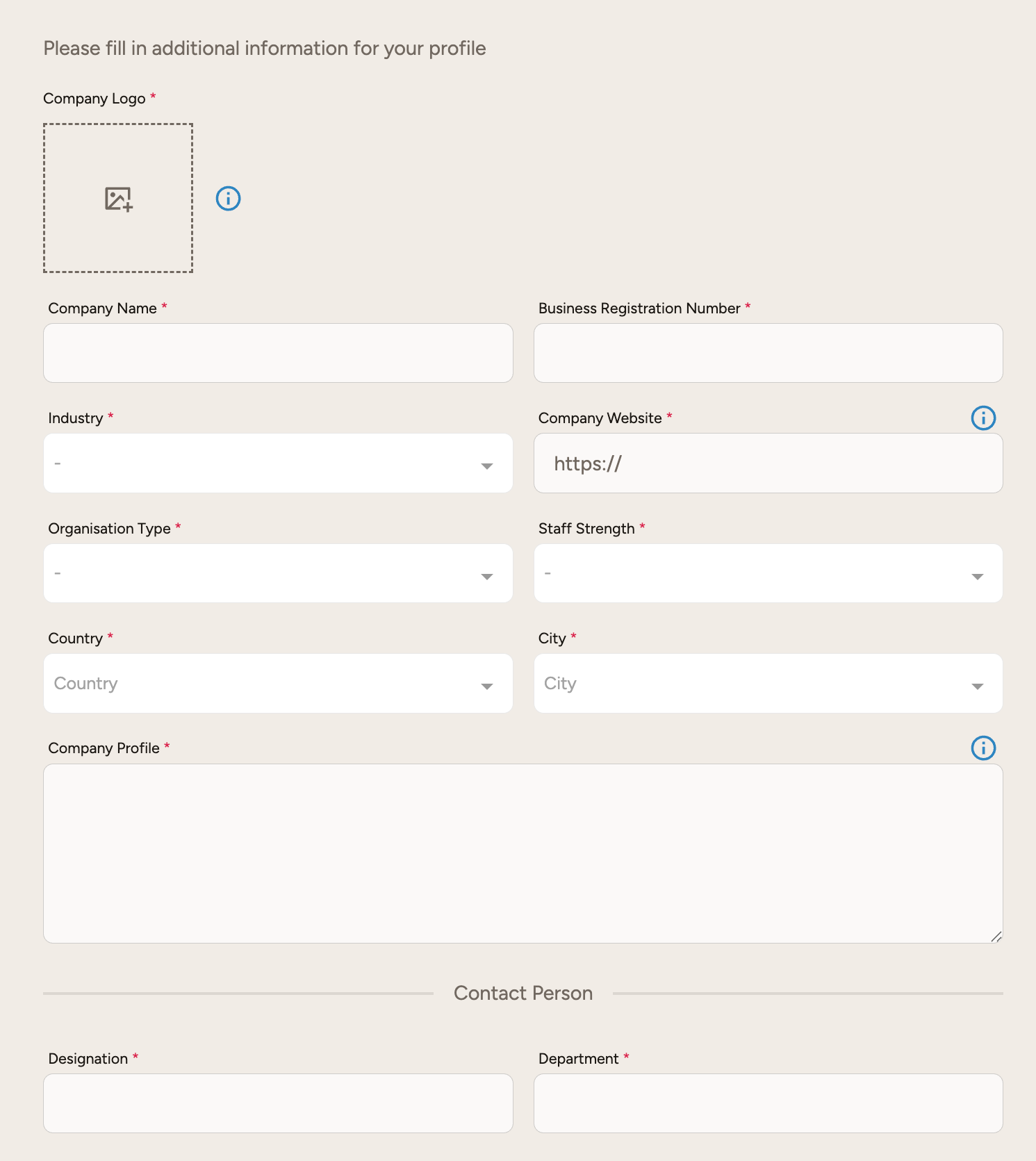
Task: Click the Business Registration Number field
Action: (768, 353)
